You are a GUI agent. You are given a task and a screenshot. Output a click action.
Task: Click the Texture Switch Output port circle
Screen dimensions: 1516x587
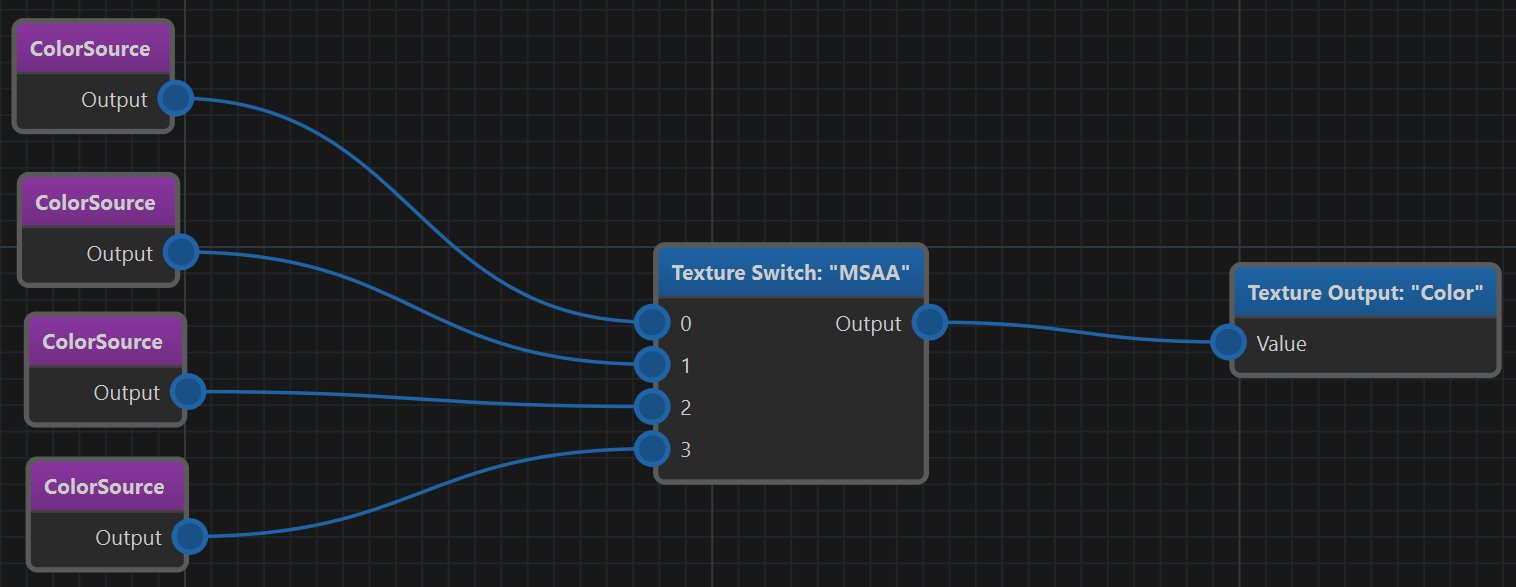[x=930, y=322]
